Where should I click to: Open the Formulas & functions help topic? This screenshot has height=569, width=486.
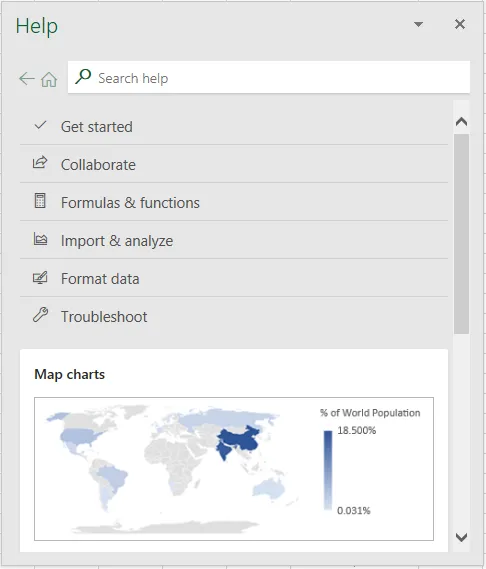pos(234,202)
